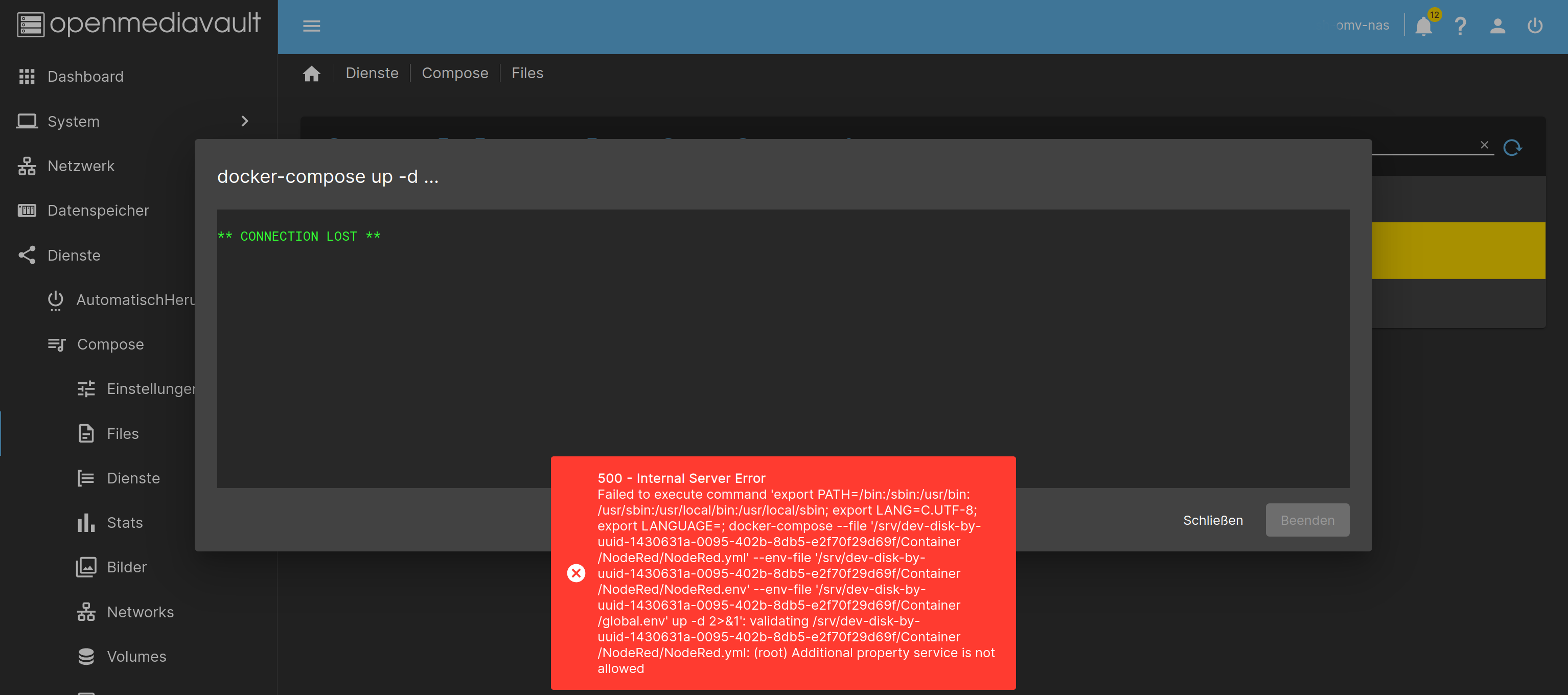The image size is (1568, 695).
Task: Go to home breadcrumb icon
Action: 311,74
